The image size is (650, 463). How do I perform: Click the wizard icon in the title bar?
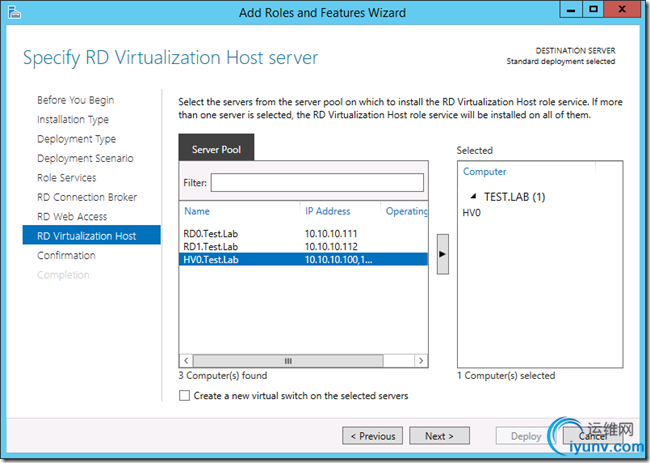point(14,11)
